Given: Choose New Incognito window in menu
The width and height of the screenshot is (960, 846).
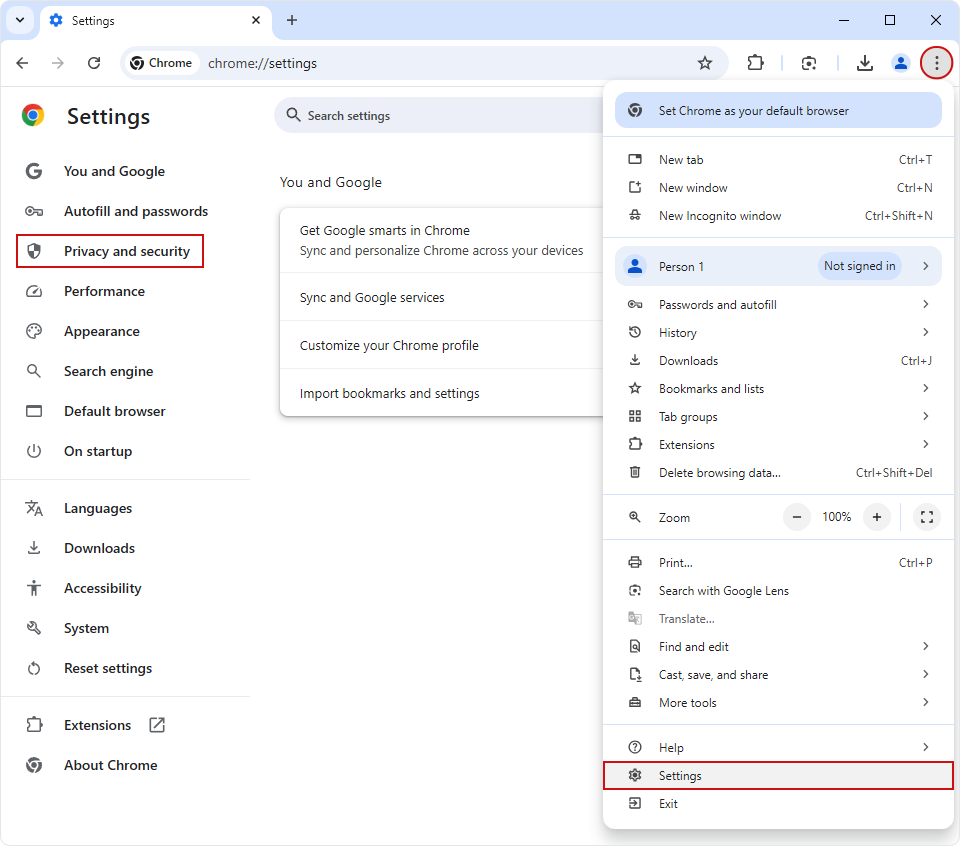Looking at the screenshot, I should point(778,216).
